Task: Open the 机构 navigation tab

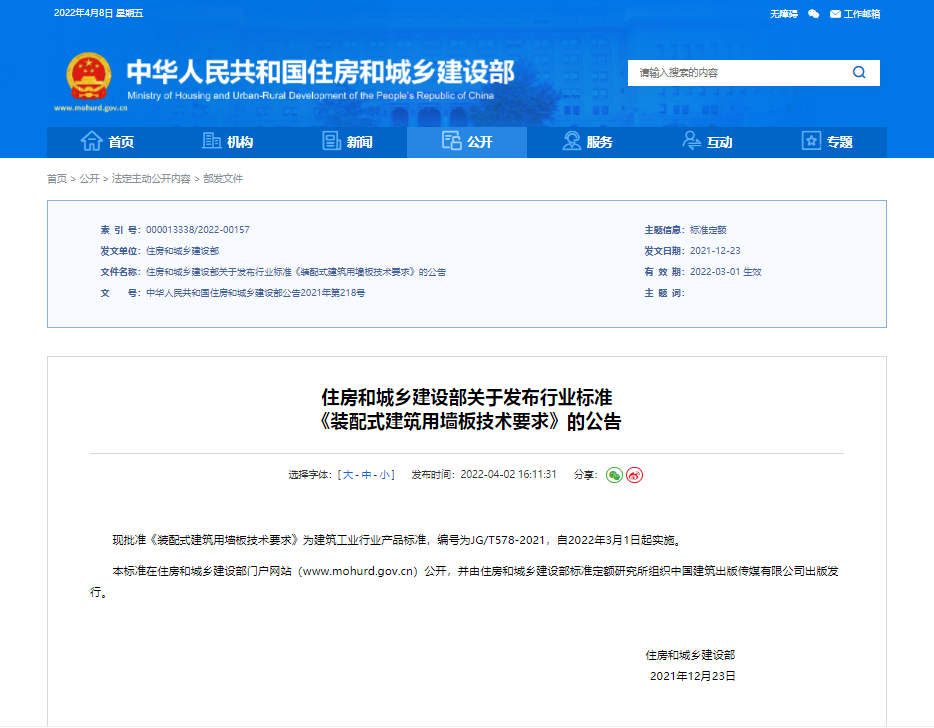Action: 227,142
